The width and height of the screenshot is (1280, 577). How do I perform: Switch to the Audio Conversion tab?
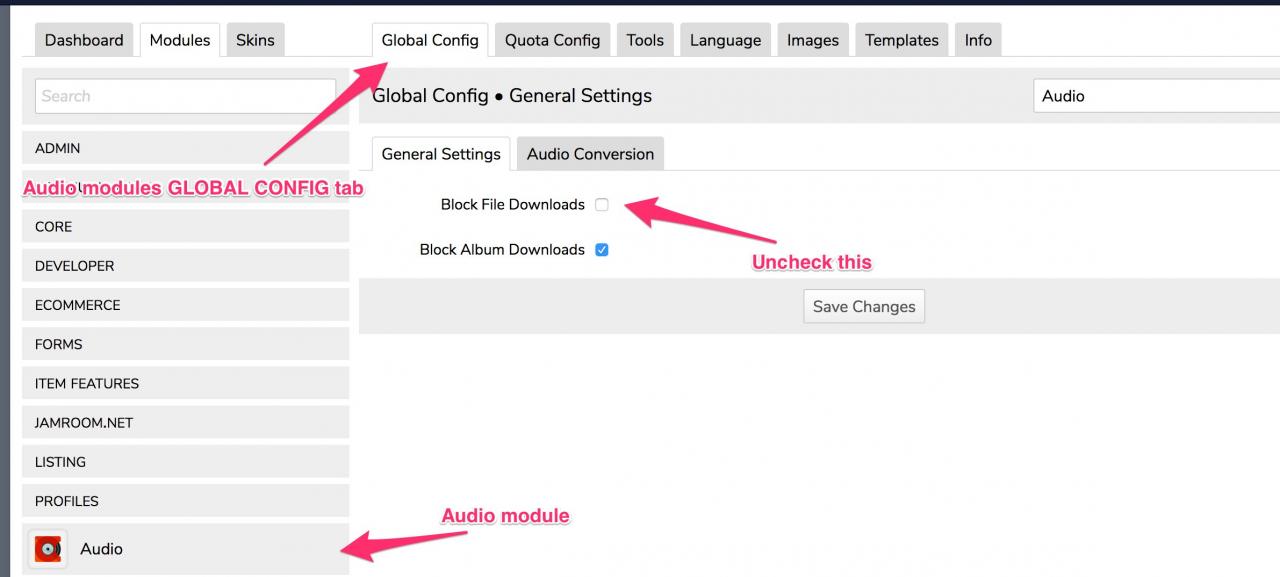click(590, 154)
